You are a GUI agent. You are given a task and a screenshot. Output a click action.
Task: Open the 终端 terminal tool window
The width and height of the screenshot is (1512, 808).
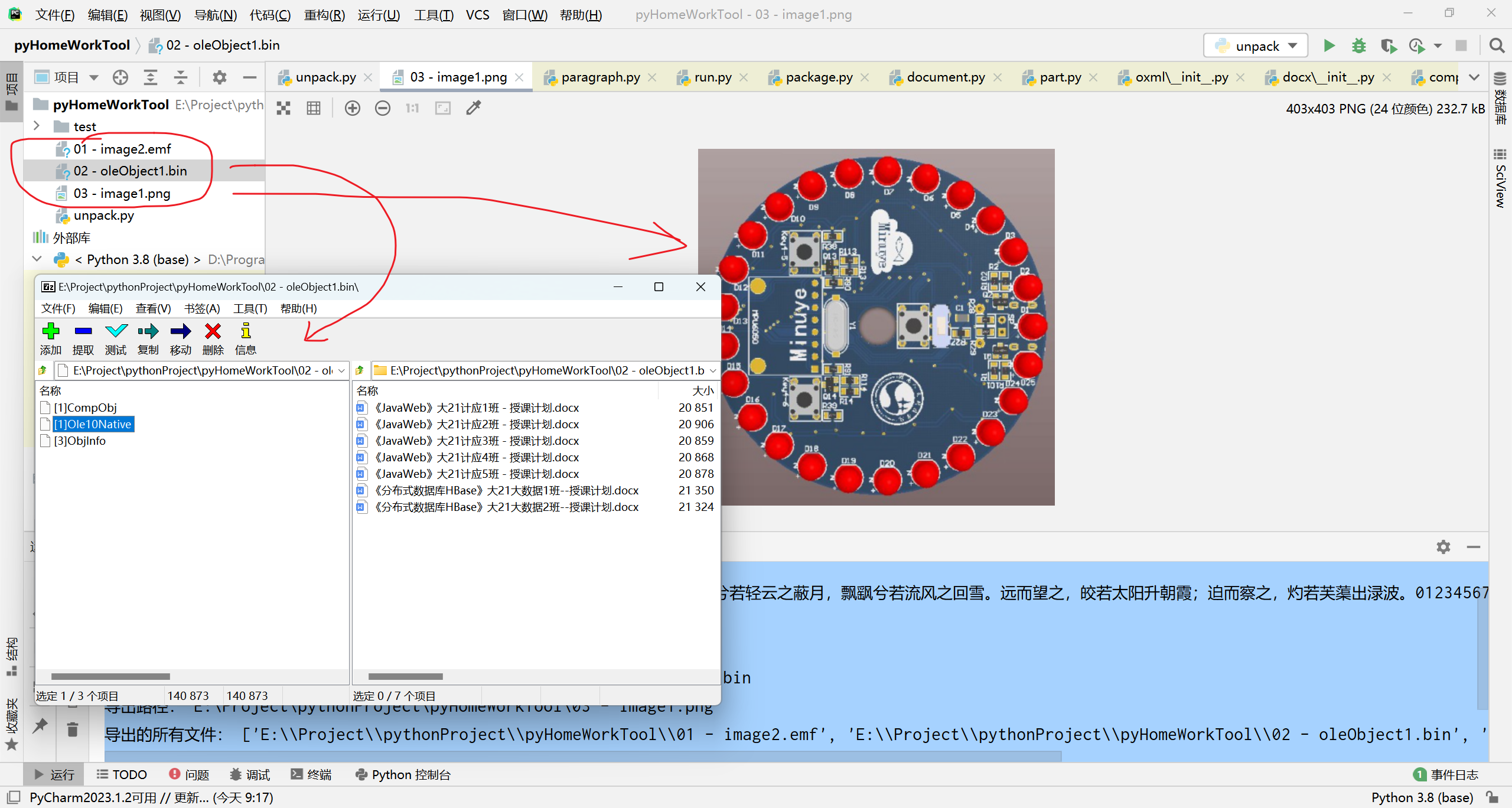(x=311, y=774)
